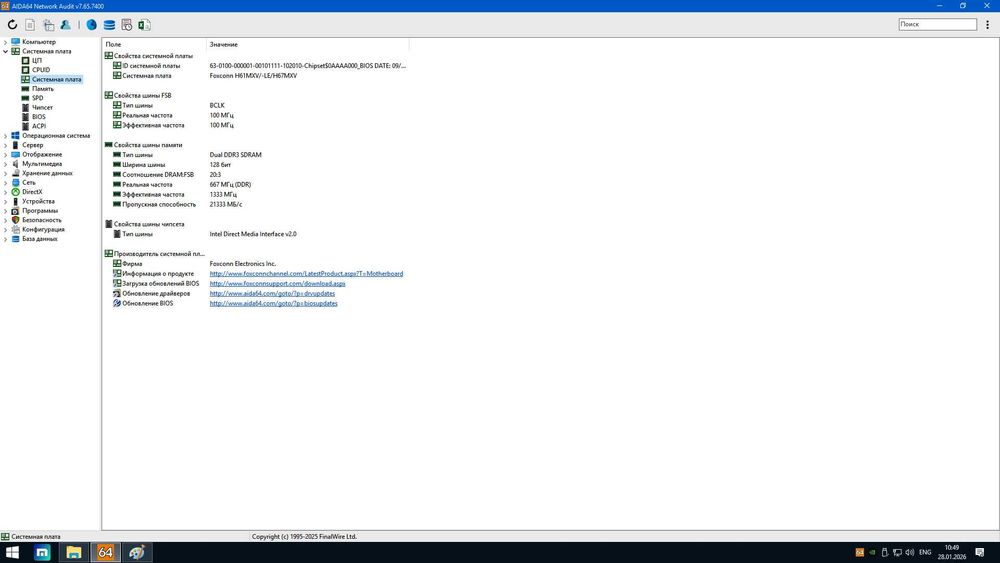Open the foxconnchannel.com product info link
Image resolution: width=1000 pixels, height=563 pixels.
pyautogui.click(x=306, y=274)
